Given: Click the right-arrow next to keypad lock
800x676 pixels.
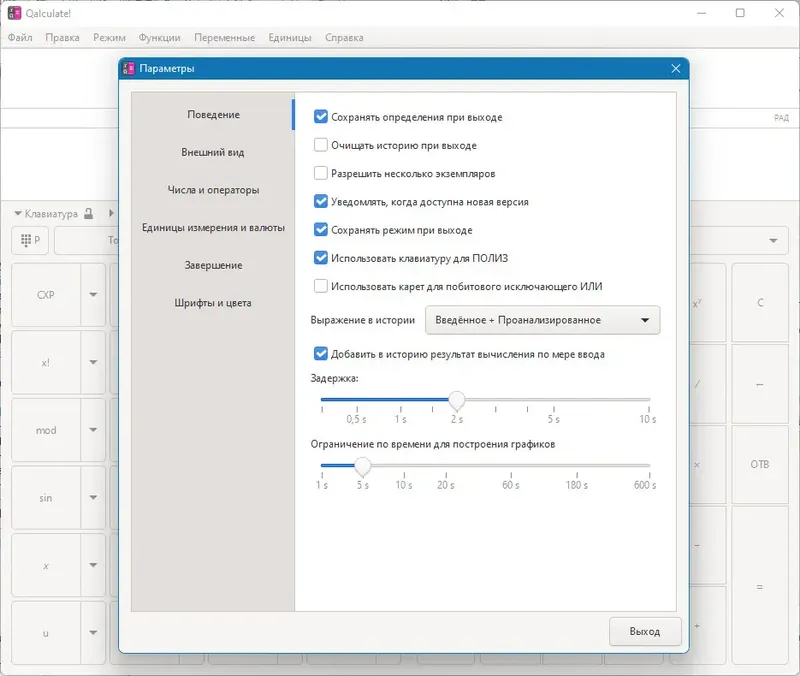Looking at the screenshot, I should pos(111,213).
